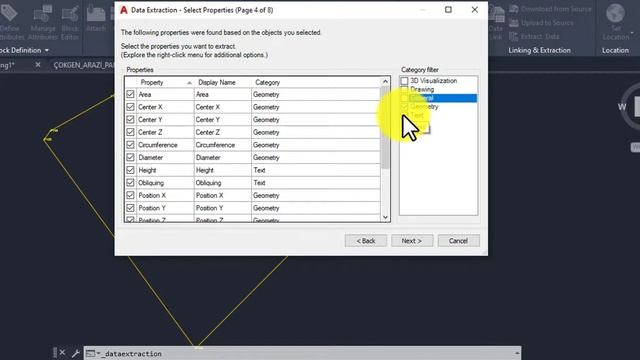Toggle the Drawing category filter checkbox

(404, 89)
